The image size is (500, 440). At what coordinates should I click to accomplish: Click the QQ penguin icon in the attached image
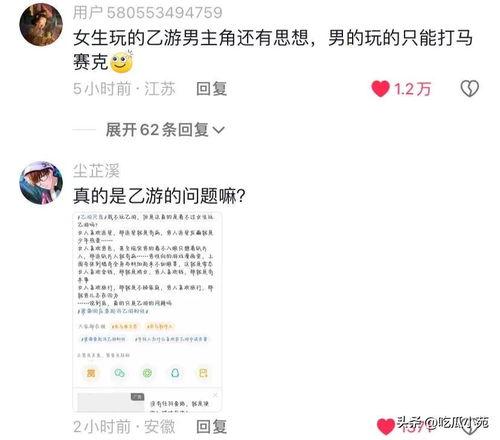click(x=175, y=373)
